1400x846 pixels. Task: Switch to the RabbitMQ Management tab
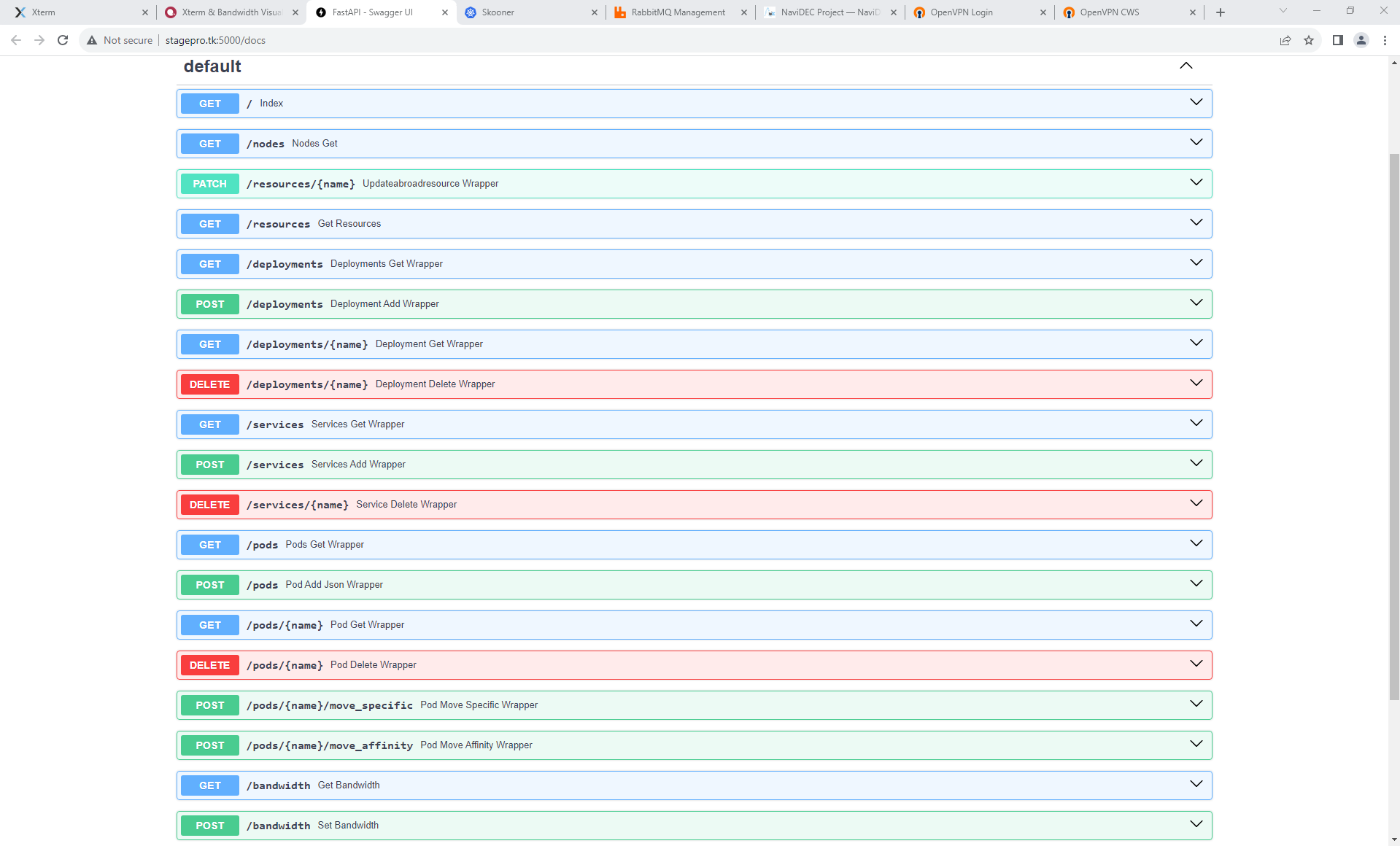click(x=681, y=12)
